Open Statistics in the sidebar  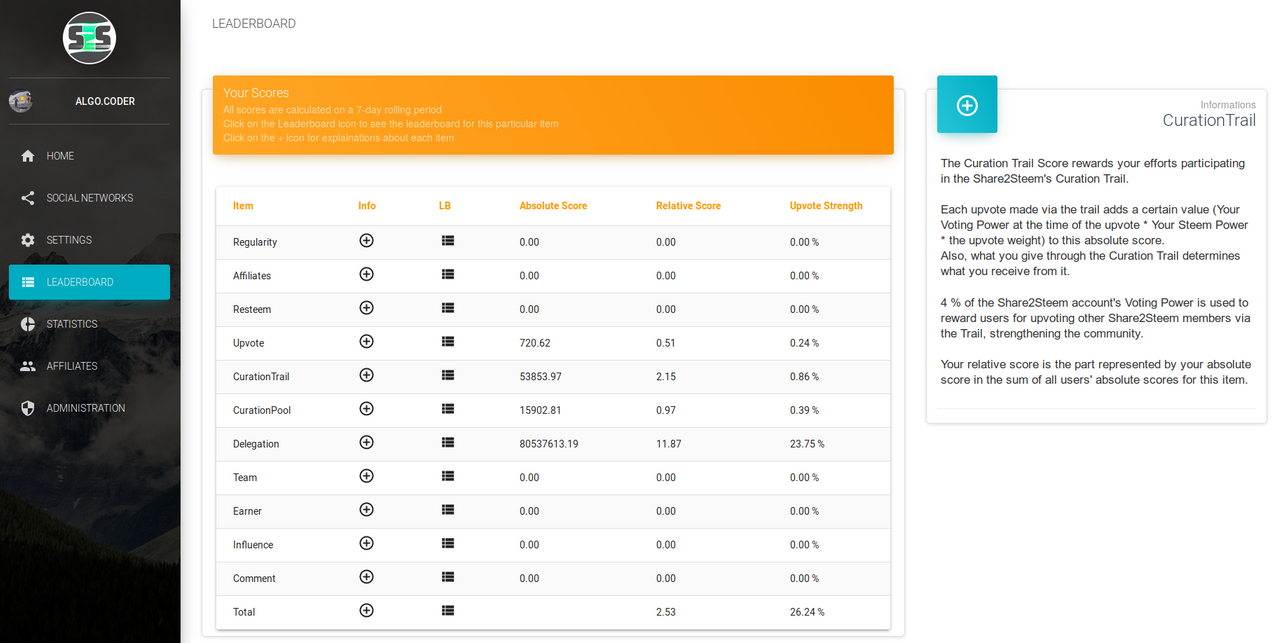click(x=89, y=324)
